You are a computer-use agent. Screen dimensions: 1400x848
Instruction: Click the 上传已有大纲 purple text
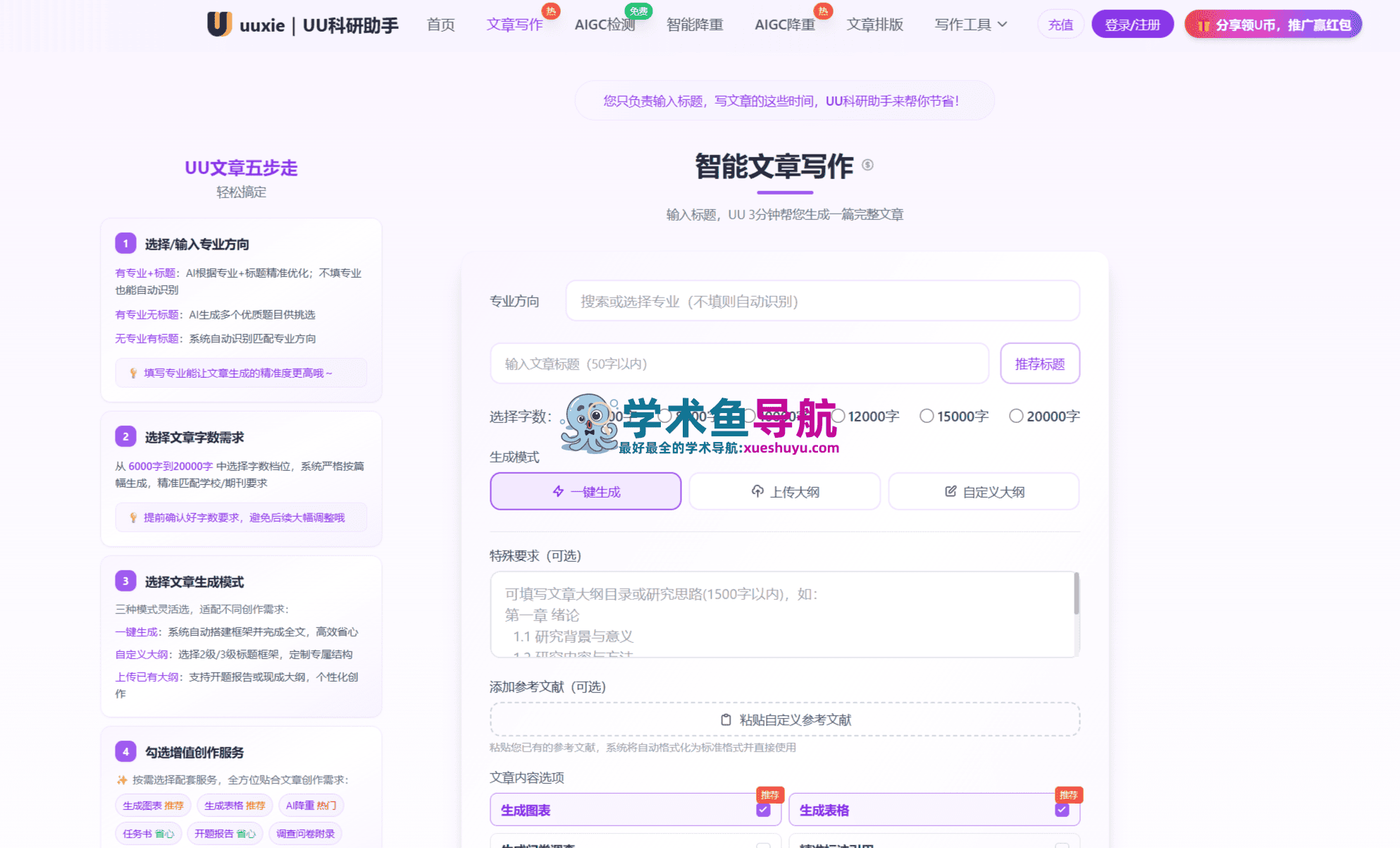click(x=147, y=677)
